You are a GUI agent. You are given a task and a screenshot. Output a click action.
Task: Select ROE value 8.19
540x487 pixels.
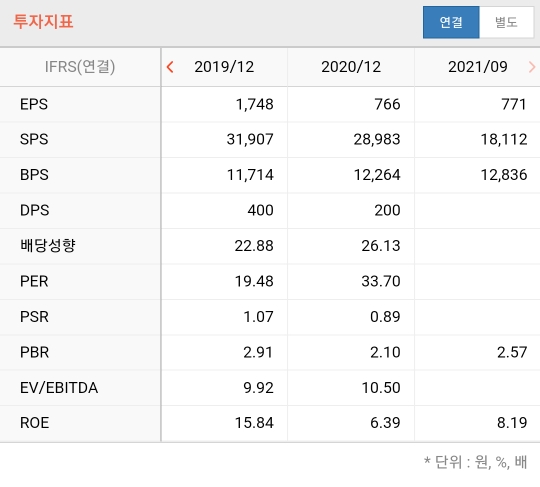[x=512, y=423]
